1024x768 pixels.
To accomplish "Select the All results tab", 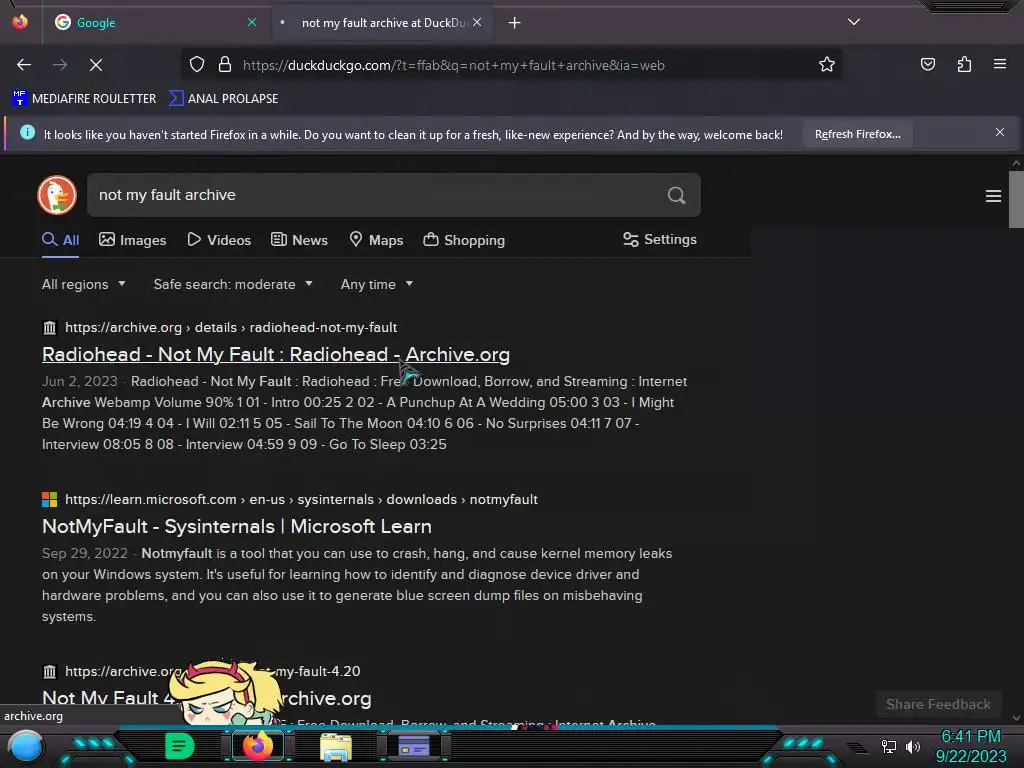I will [x=61, y=240].
